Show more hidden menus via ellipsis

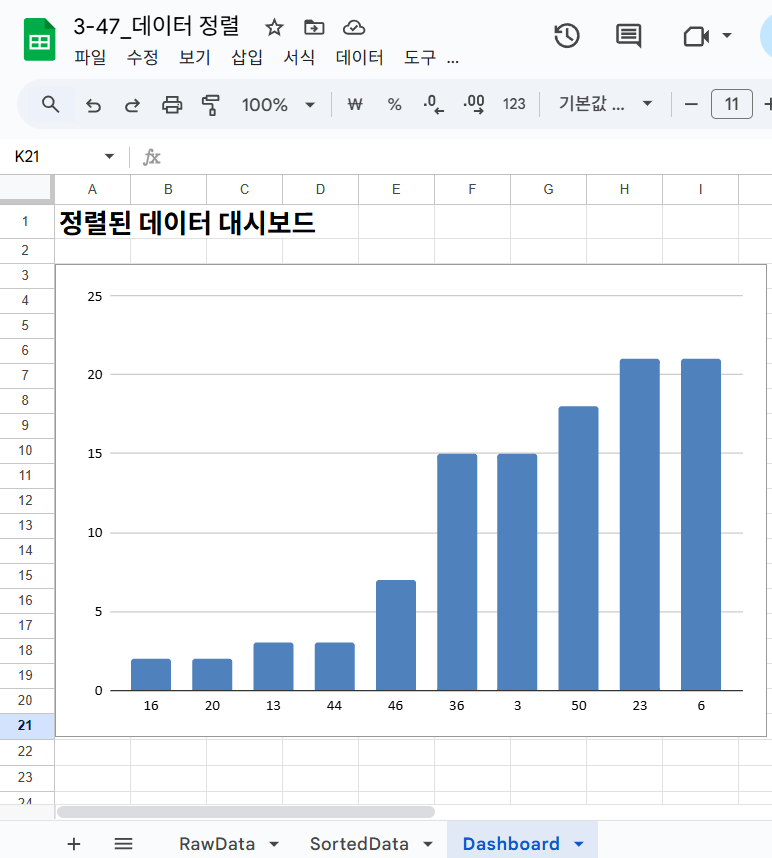tap(452, 60)
